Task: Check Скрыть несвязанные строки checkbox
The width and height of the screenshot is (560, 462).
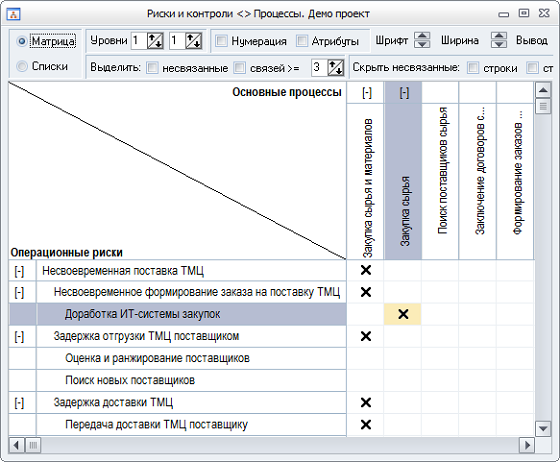Action: [x=473, y=67]
